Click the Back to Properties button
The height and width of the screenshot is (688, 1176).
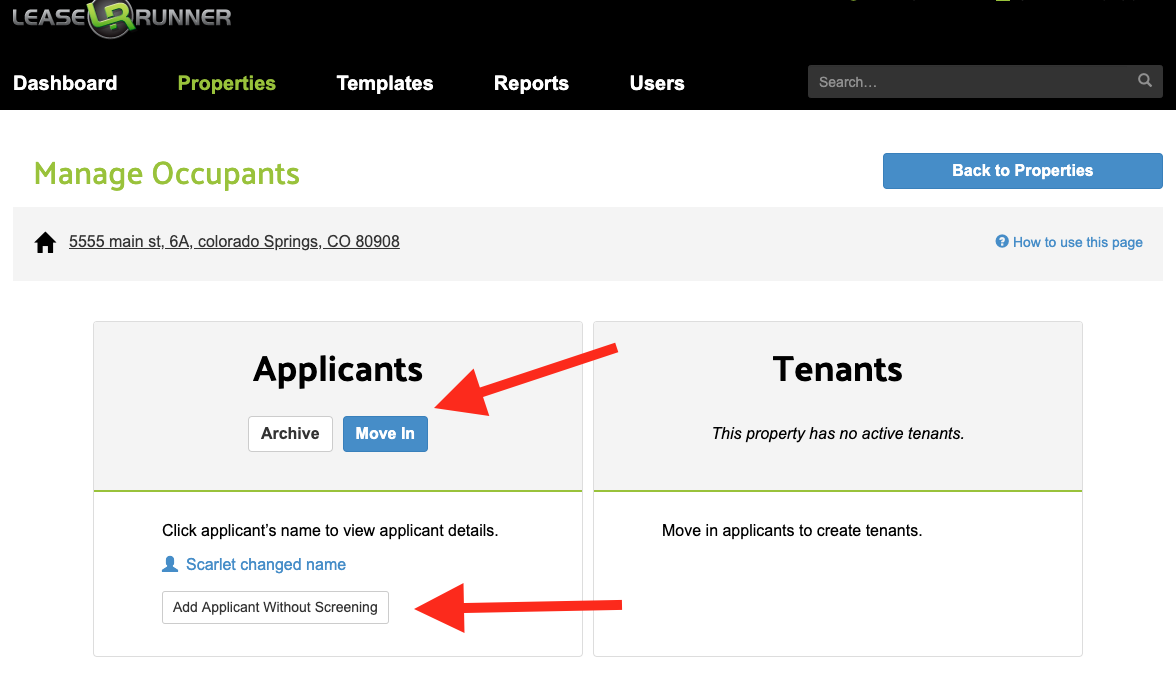1021,170
